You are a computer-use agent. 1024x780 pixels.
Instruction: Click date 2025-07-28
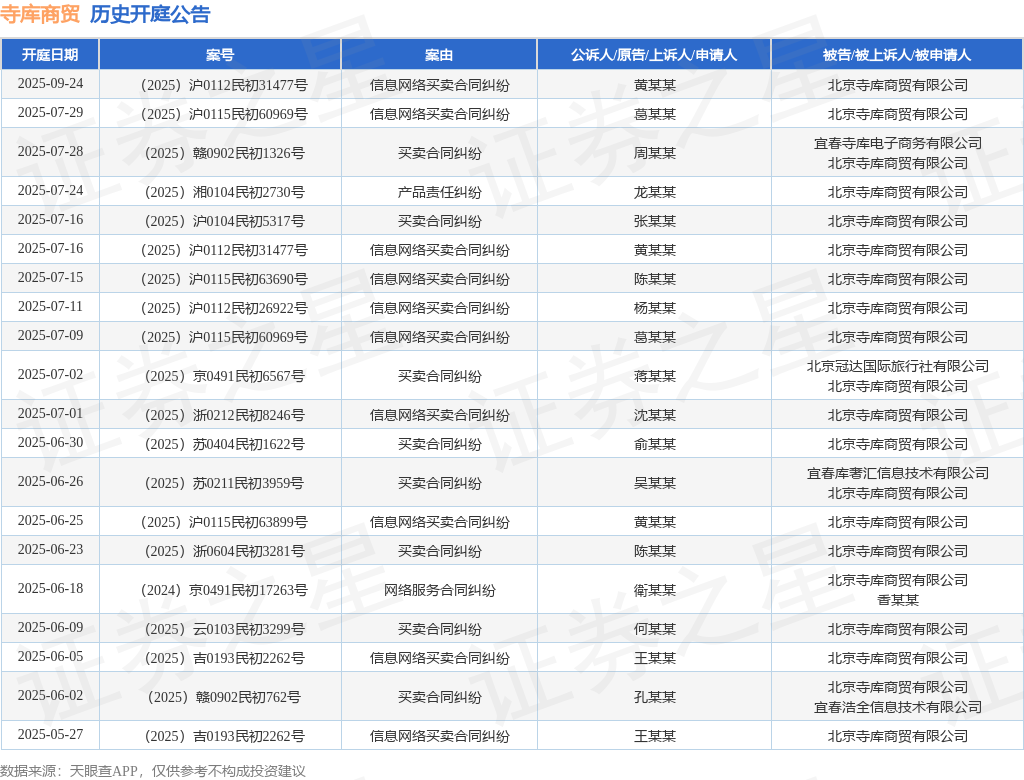point(50,152)
